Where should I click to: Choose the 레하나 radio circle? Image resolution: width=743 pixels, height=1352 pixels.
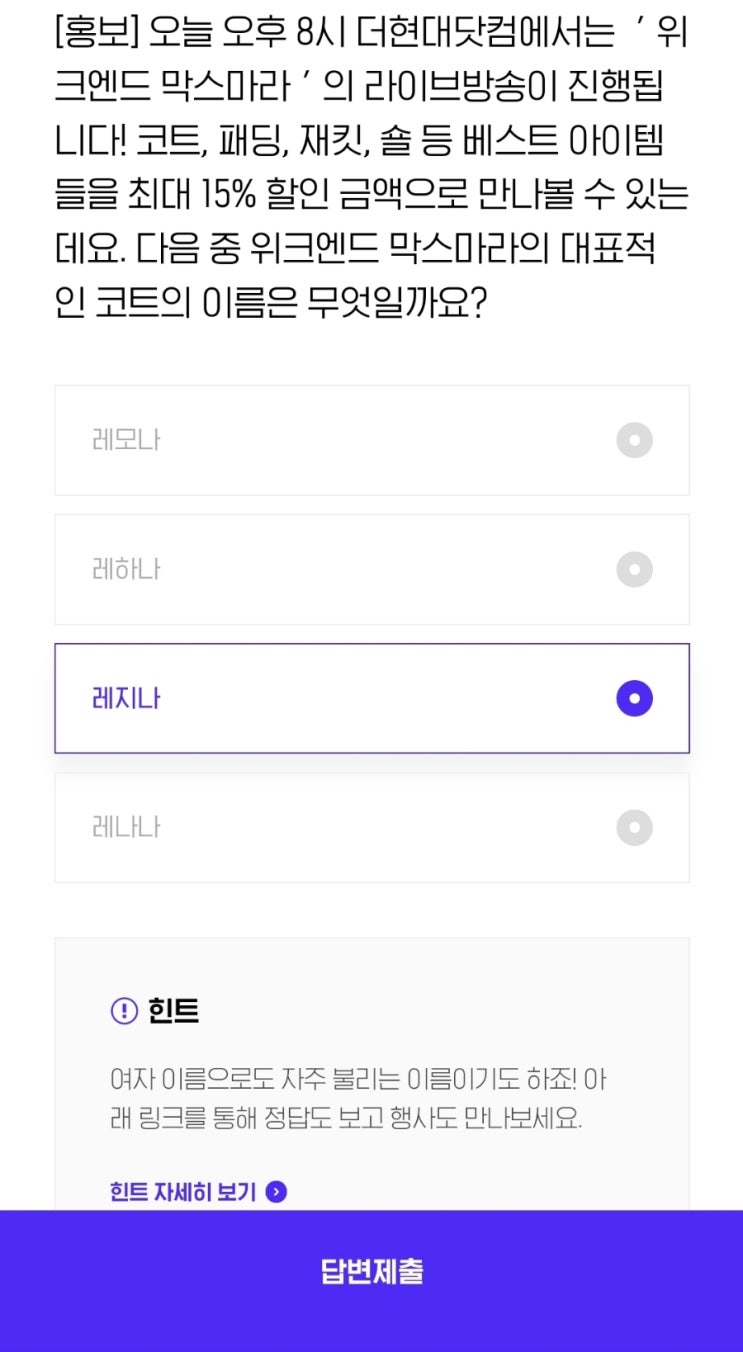click(634, 570)
